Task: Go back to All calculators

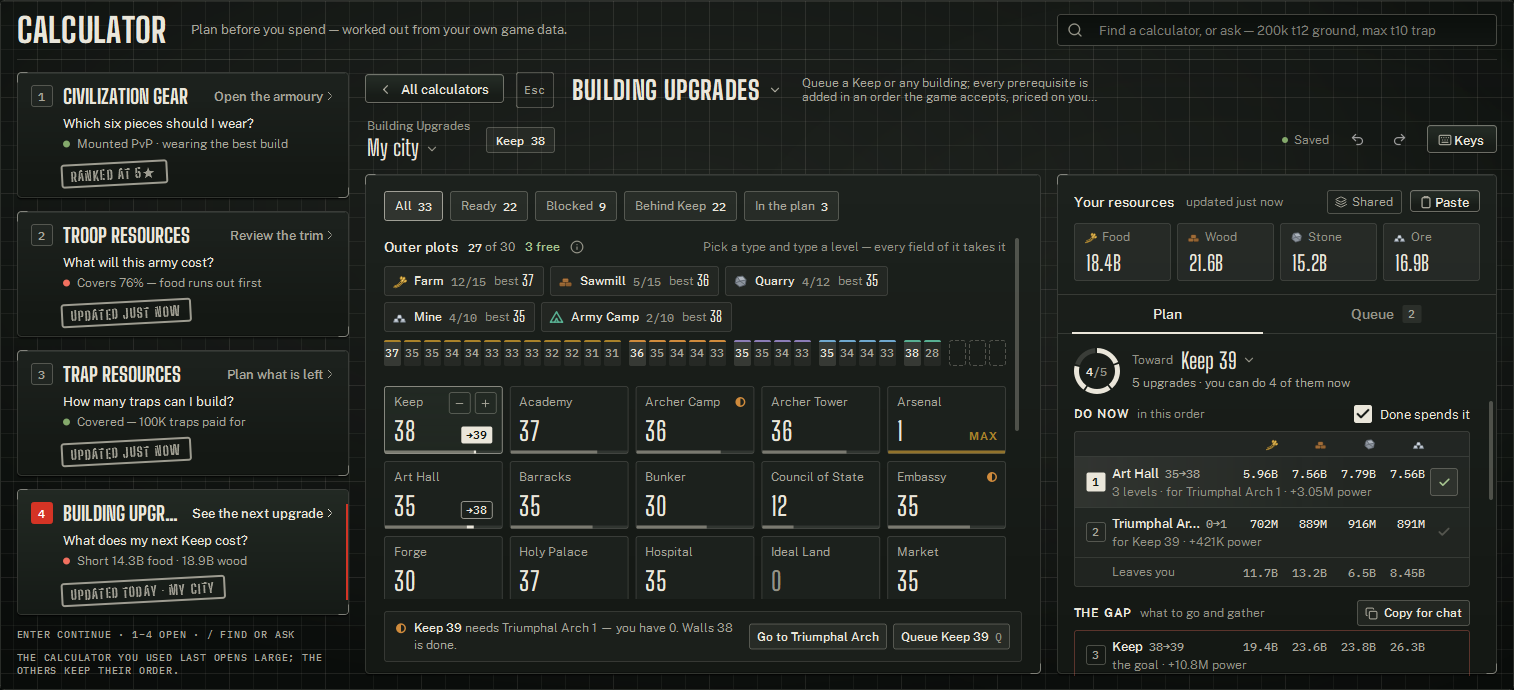Action: click(435, 90)
